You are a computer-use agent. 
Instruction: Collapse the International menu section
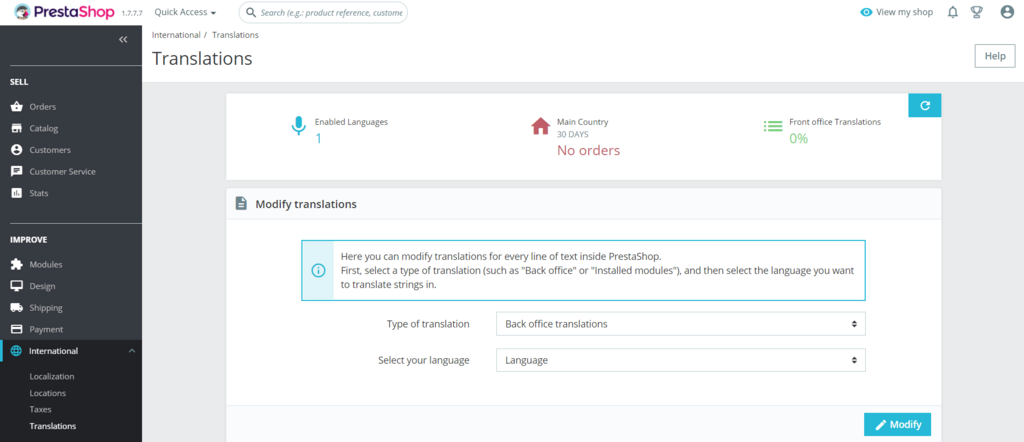pos(131,351)
